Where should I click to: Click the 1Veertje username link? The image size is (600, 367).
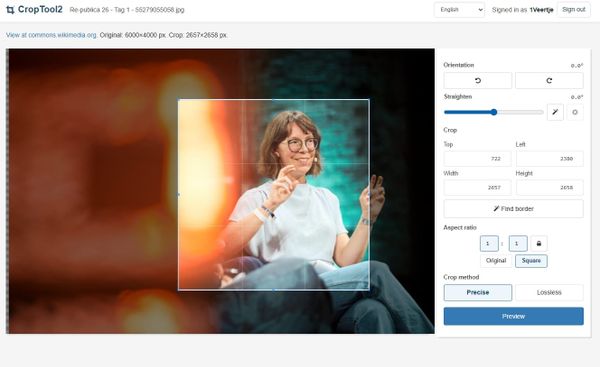tap(541, 10)
